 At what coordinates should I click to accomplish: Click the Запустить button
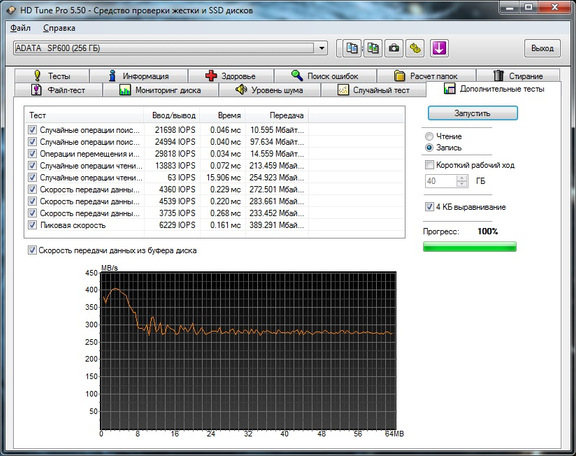[472, 113]
